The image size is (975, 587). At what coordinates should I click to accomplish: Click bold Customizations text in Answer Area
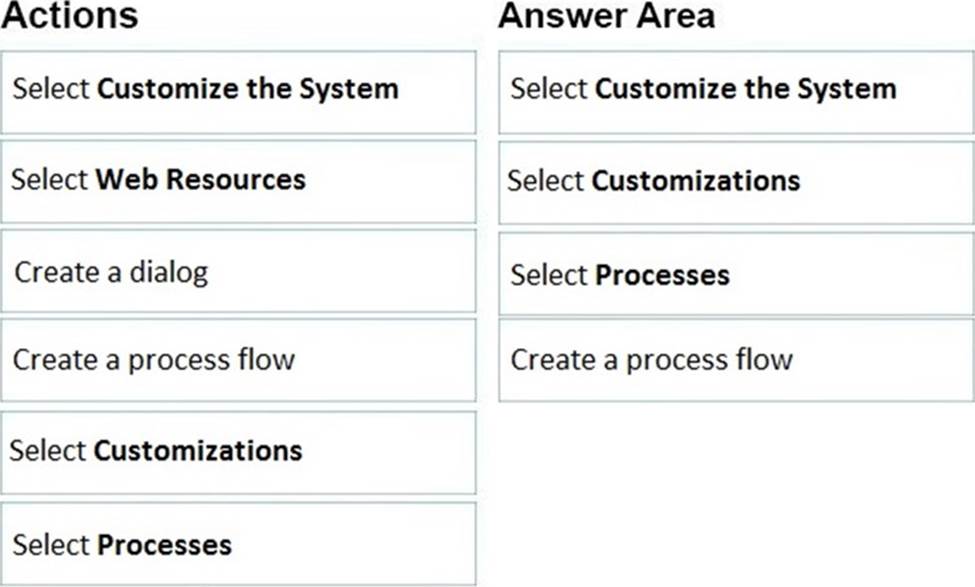(x=696, y=181)
